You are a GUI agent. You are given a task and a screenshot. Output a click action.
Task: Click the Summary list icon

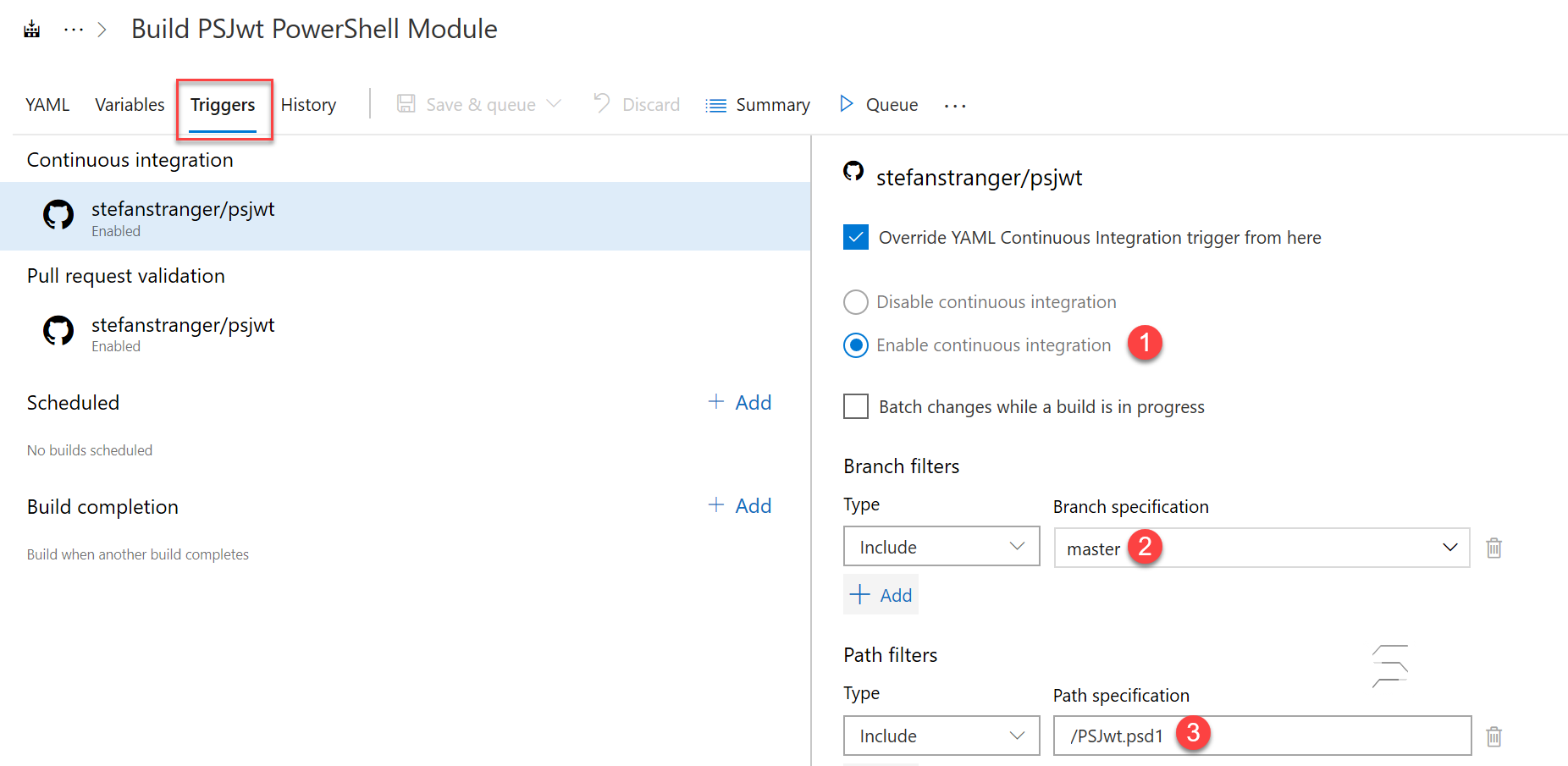point(715,104)
